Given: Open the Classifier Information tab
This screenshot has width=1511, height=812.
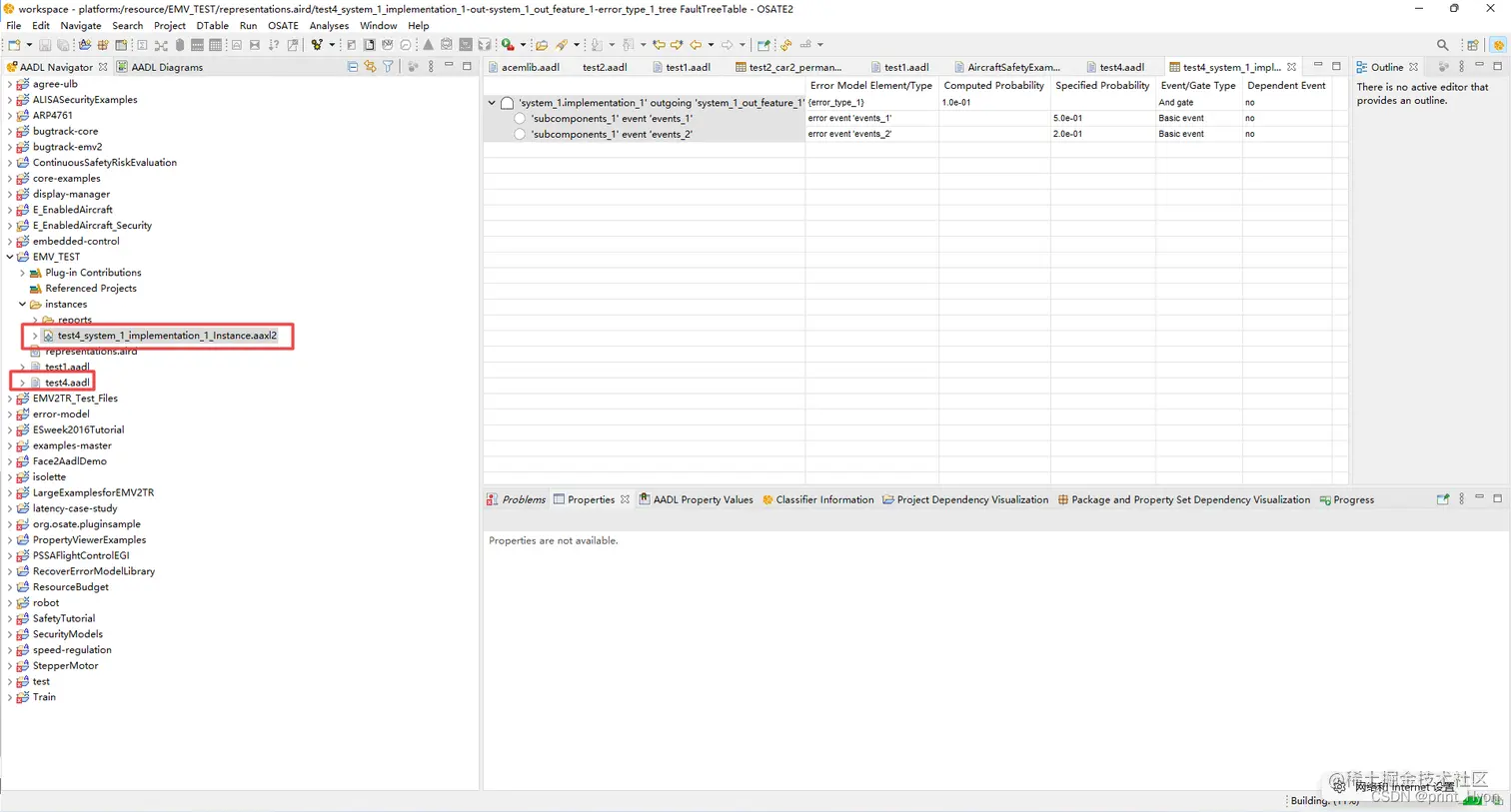Looking at the screenshot, I should click(817, 499).
